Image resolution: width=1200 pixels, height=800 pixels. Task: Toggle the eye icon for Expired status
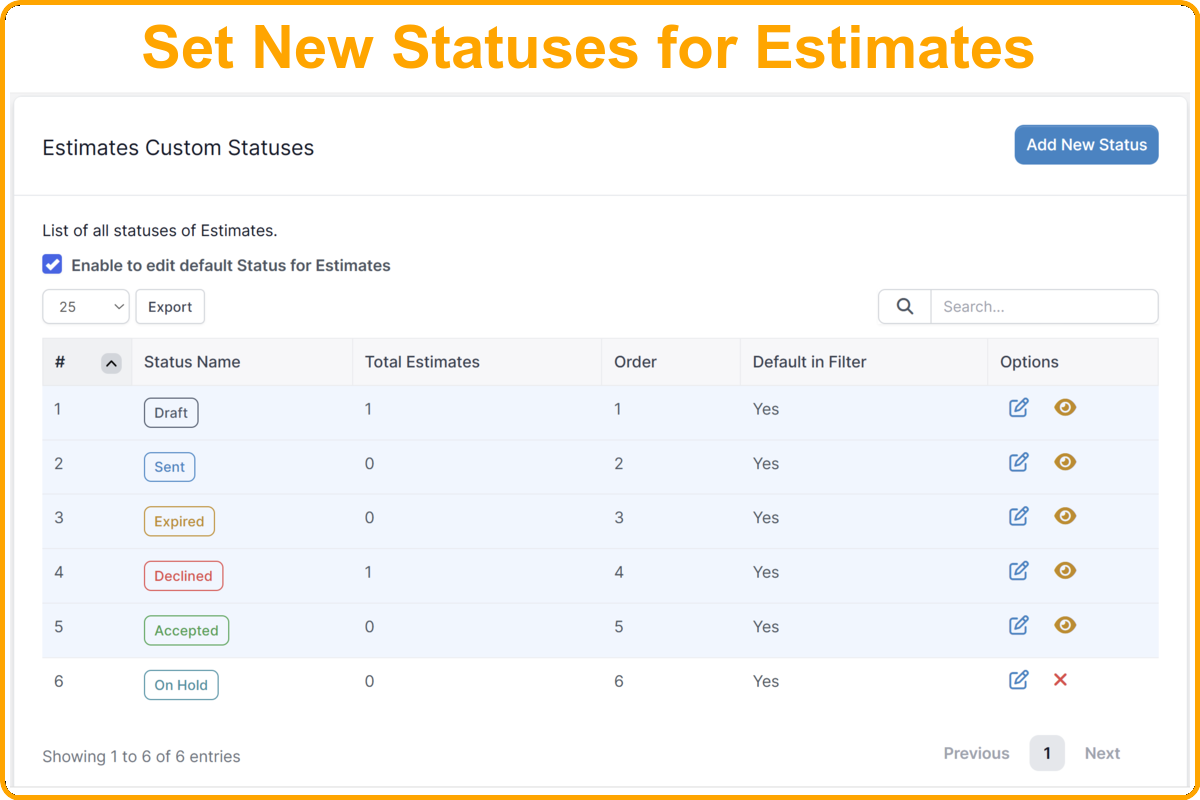[1065, 516]
